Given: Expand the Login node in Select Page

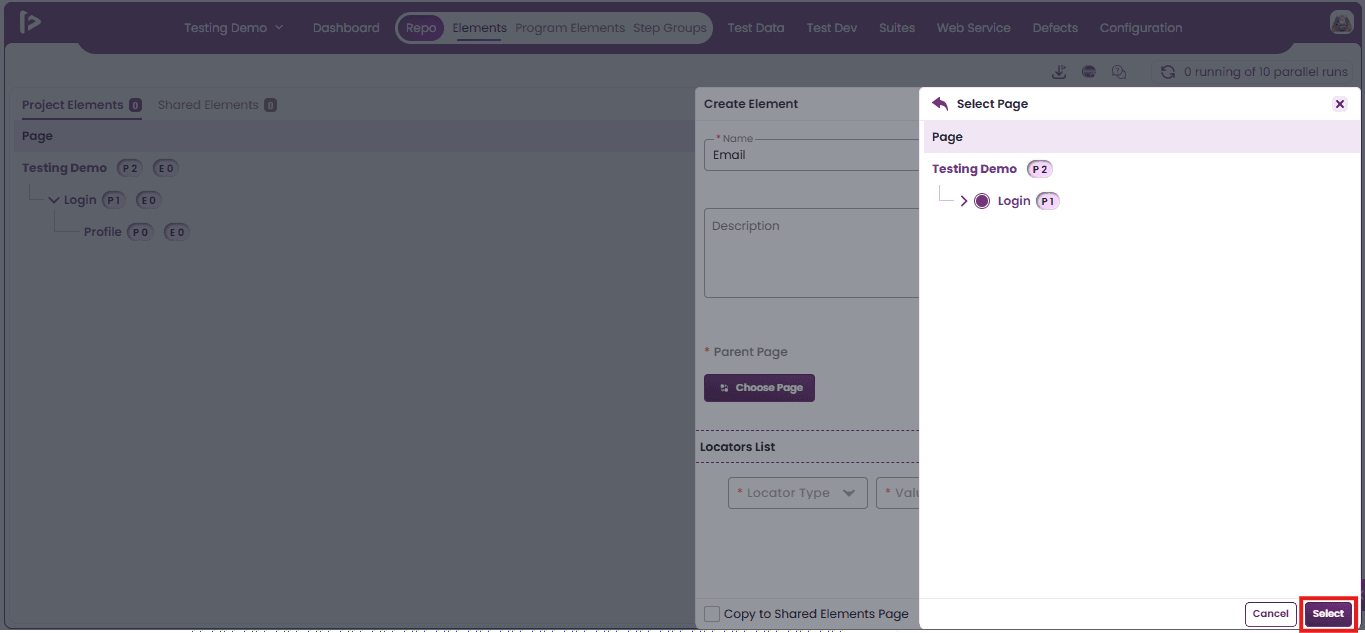Looking at the screenshot, I should pyautogui.click(x=964, y=201).
